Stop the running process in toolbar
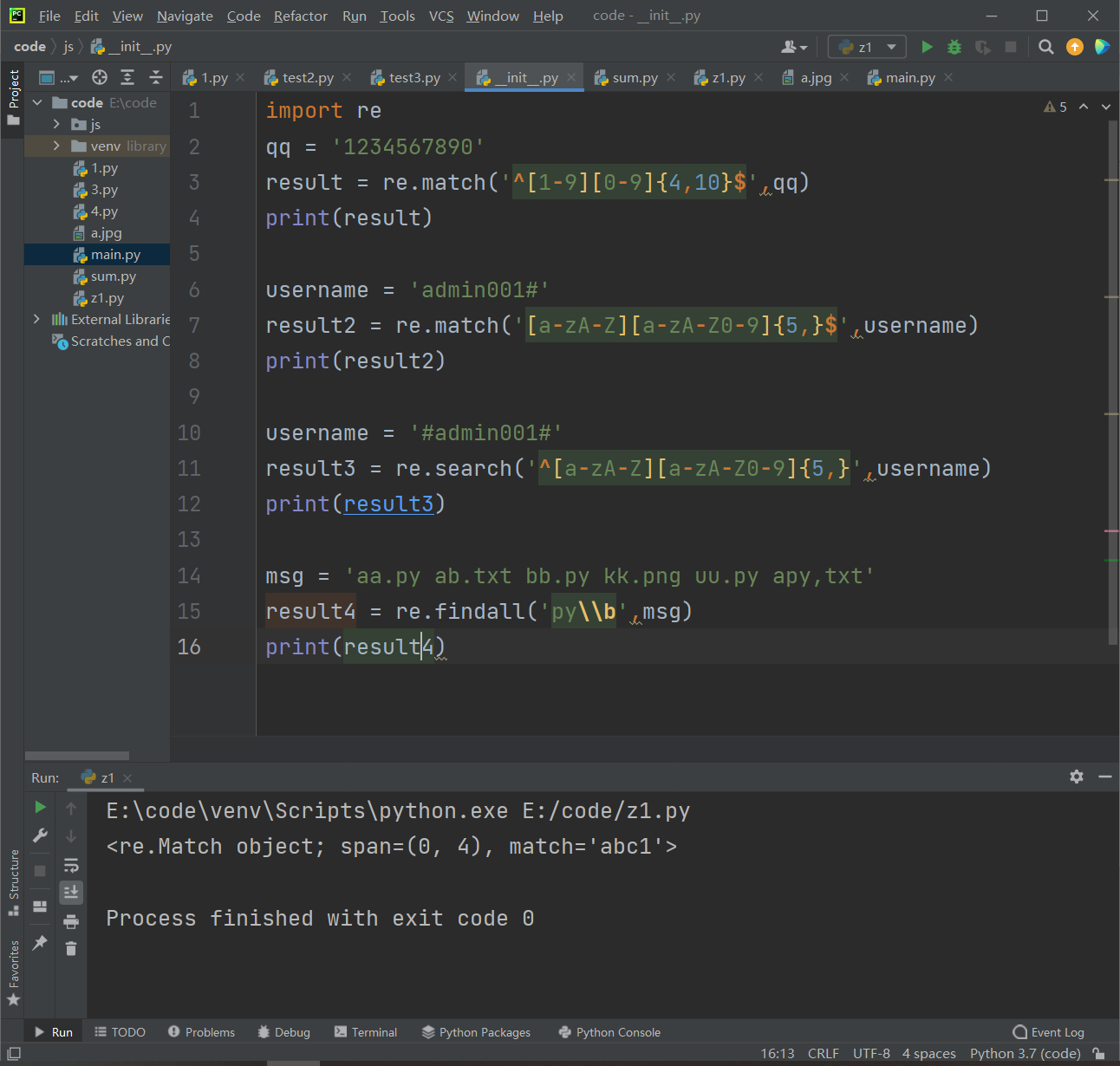Image resolution: width=1120 pixels, height=1066 pixels. pos(1010,47)
